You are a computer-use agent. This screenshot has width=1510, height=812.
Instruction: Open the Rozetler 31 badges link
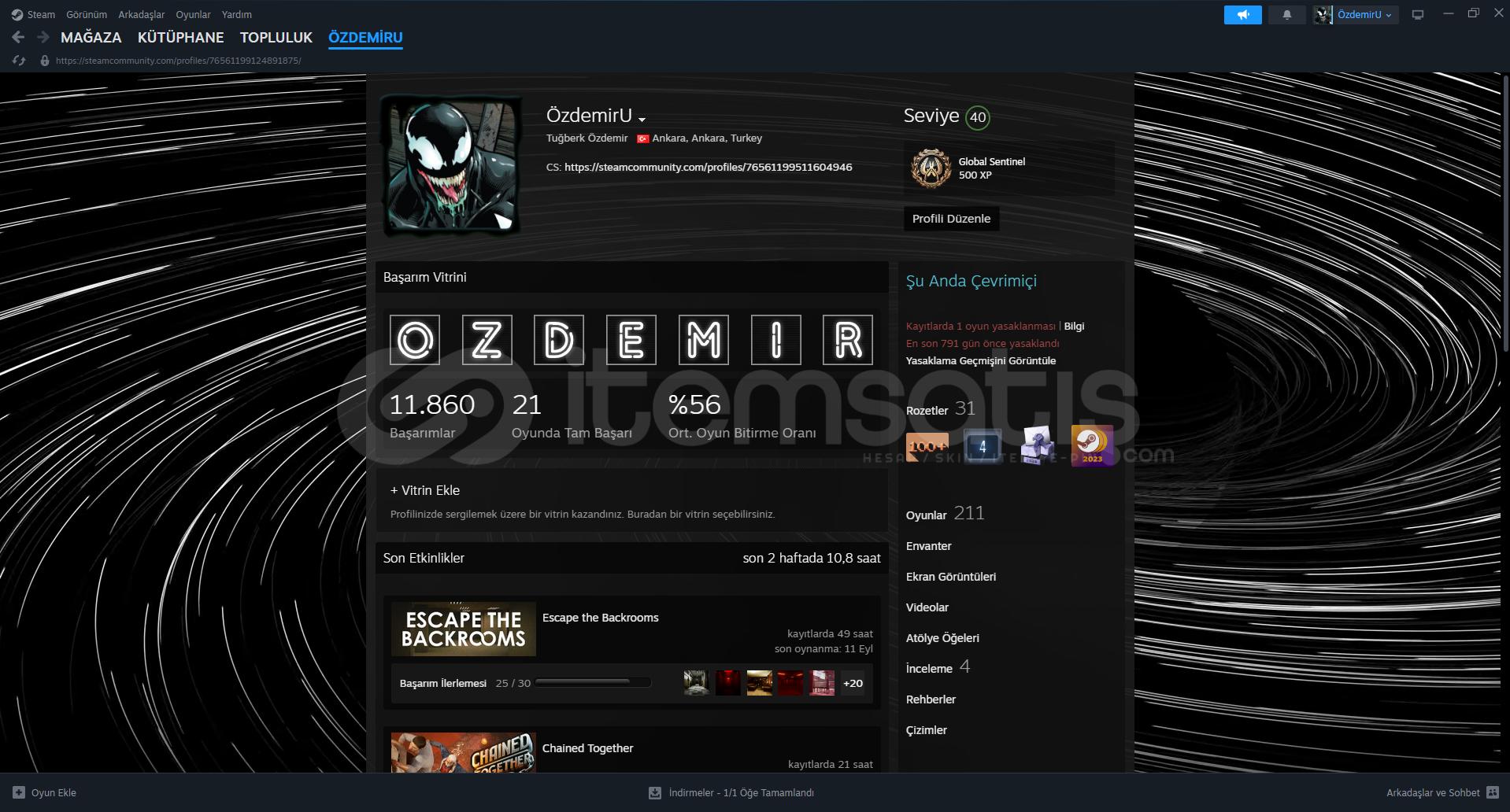click(941, 409)
